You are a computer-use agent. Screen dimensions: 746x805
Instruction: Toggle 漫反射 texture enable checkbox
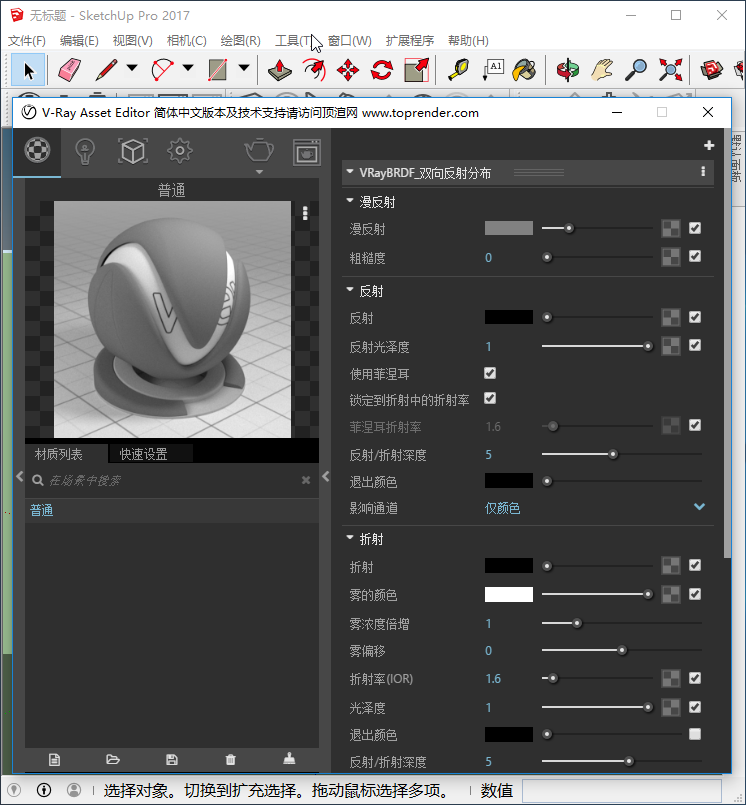[x=695, y=228]
